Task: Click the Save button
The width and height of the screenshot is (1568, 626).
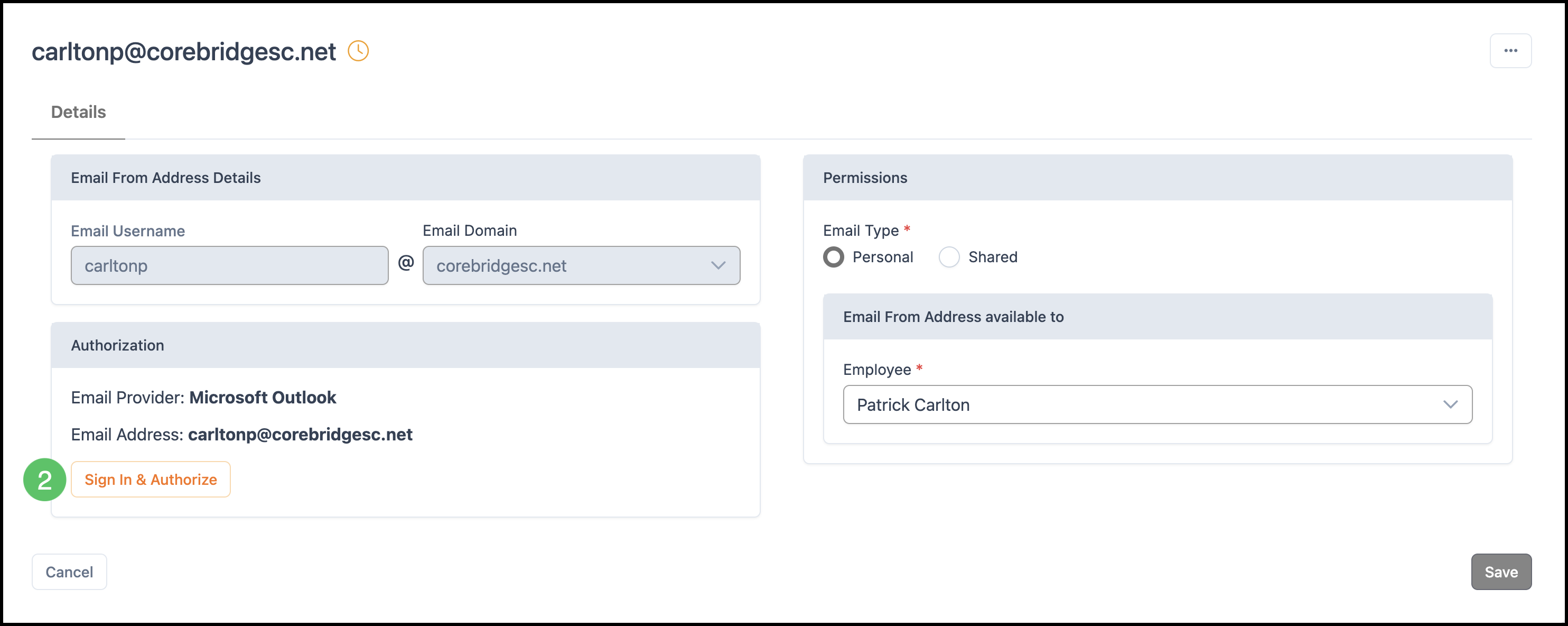Action: [1500, 572]
